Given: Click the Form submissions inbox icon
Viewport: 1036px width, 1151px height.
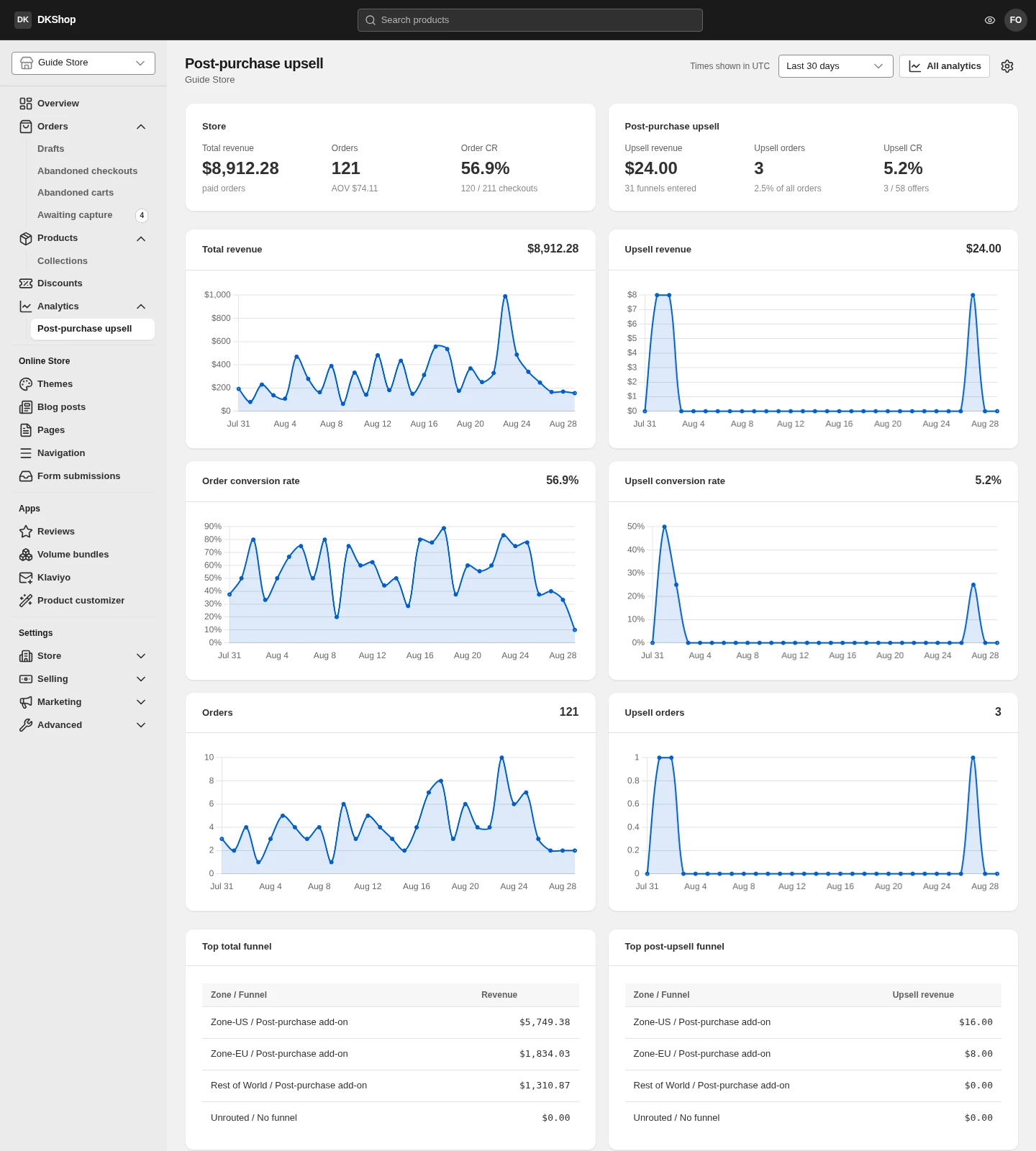Looking at the screenshot, I should (x=26, y=476).
